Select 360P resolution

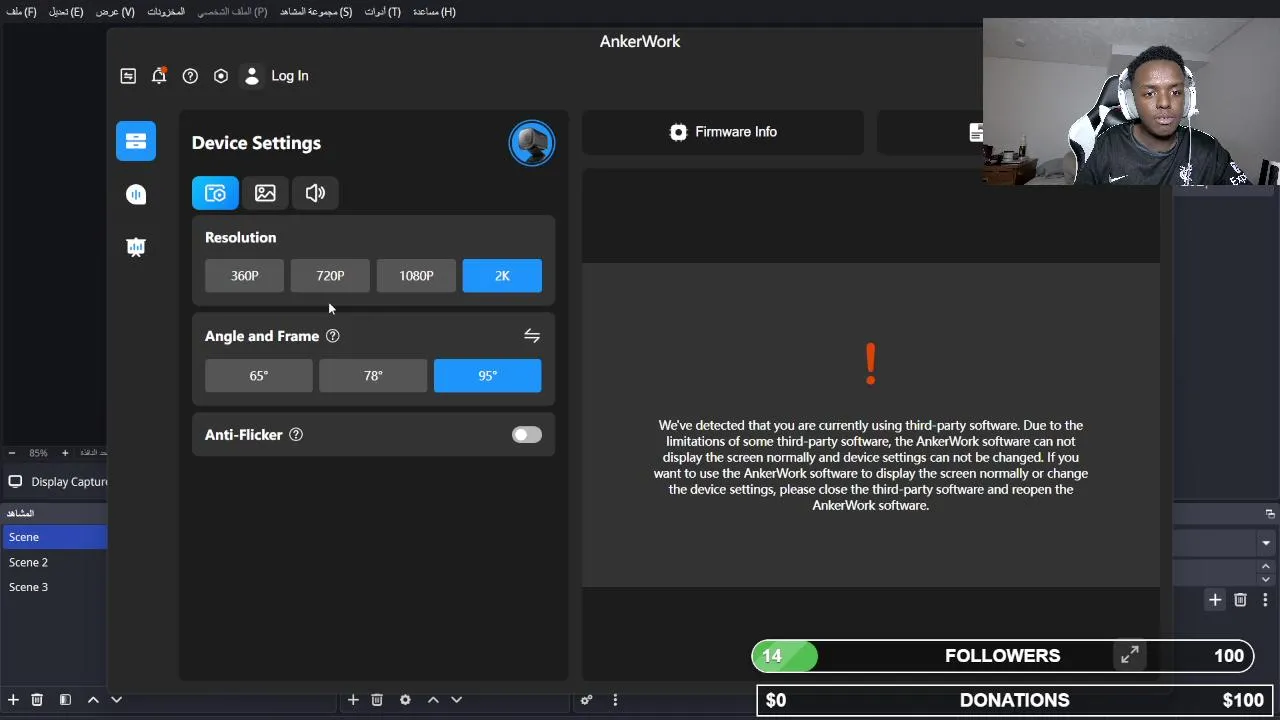(x=244, y=276)
